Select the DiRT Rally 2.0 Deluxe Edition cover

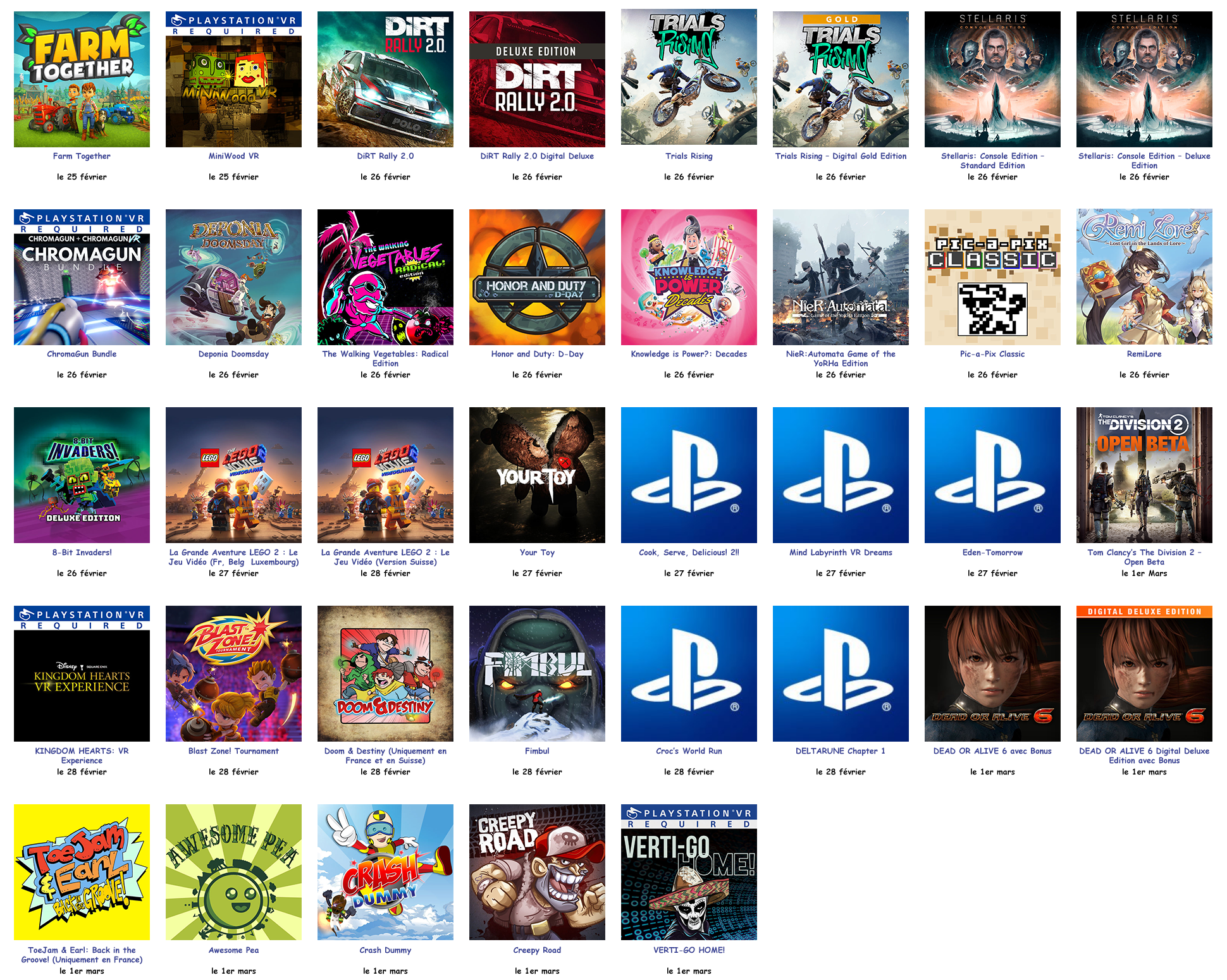537,79
